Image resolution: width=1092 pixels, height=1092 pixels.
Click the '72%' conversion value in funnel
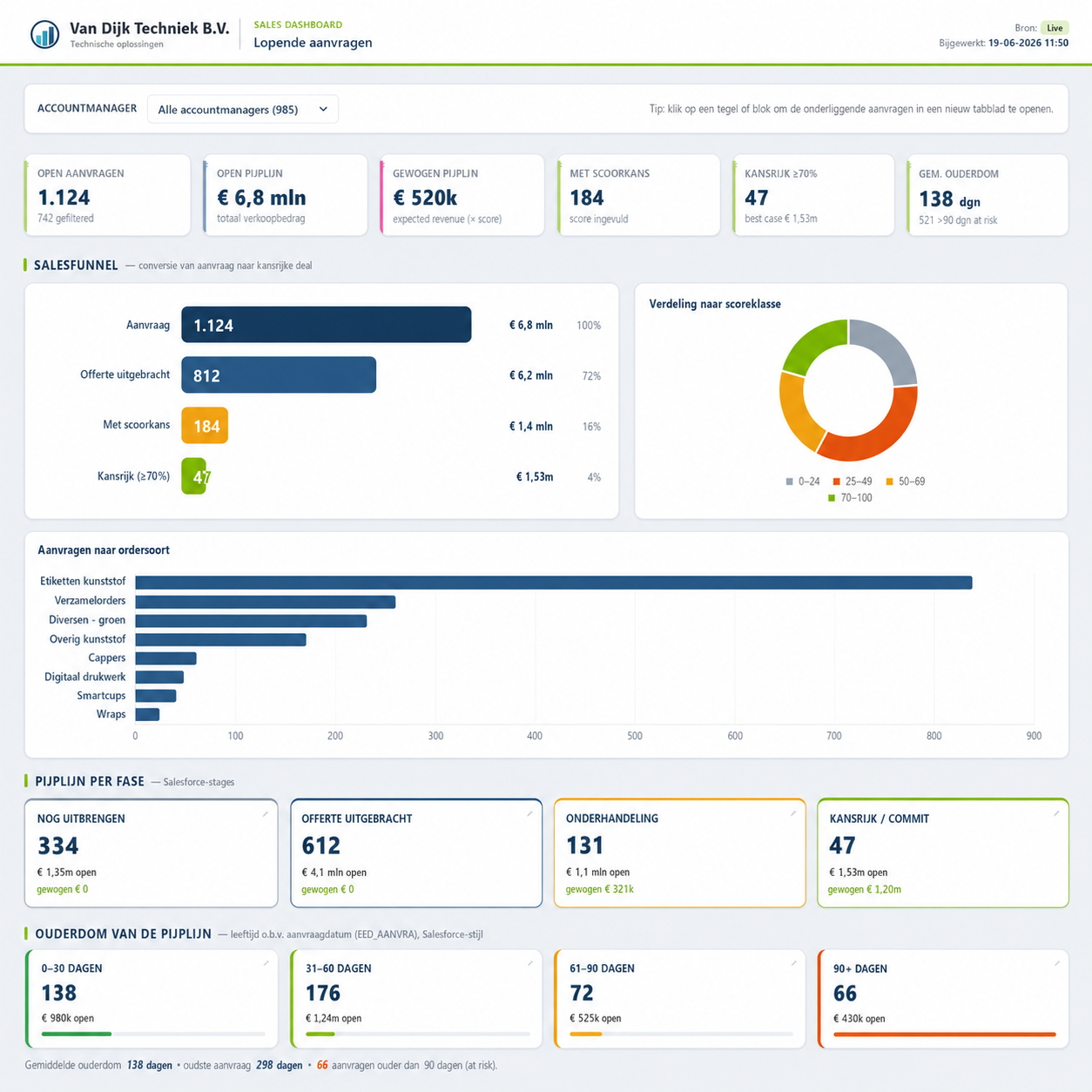pos(591,376)
